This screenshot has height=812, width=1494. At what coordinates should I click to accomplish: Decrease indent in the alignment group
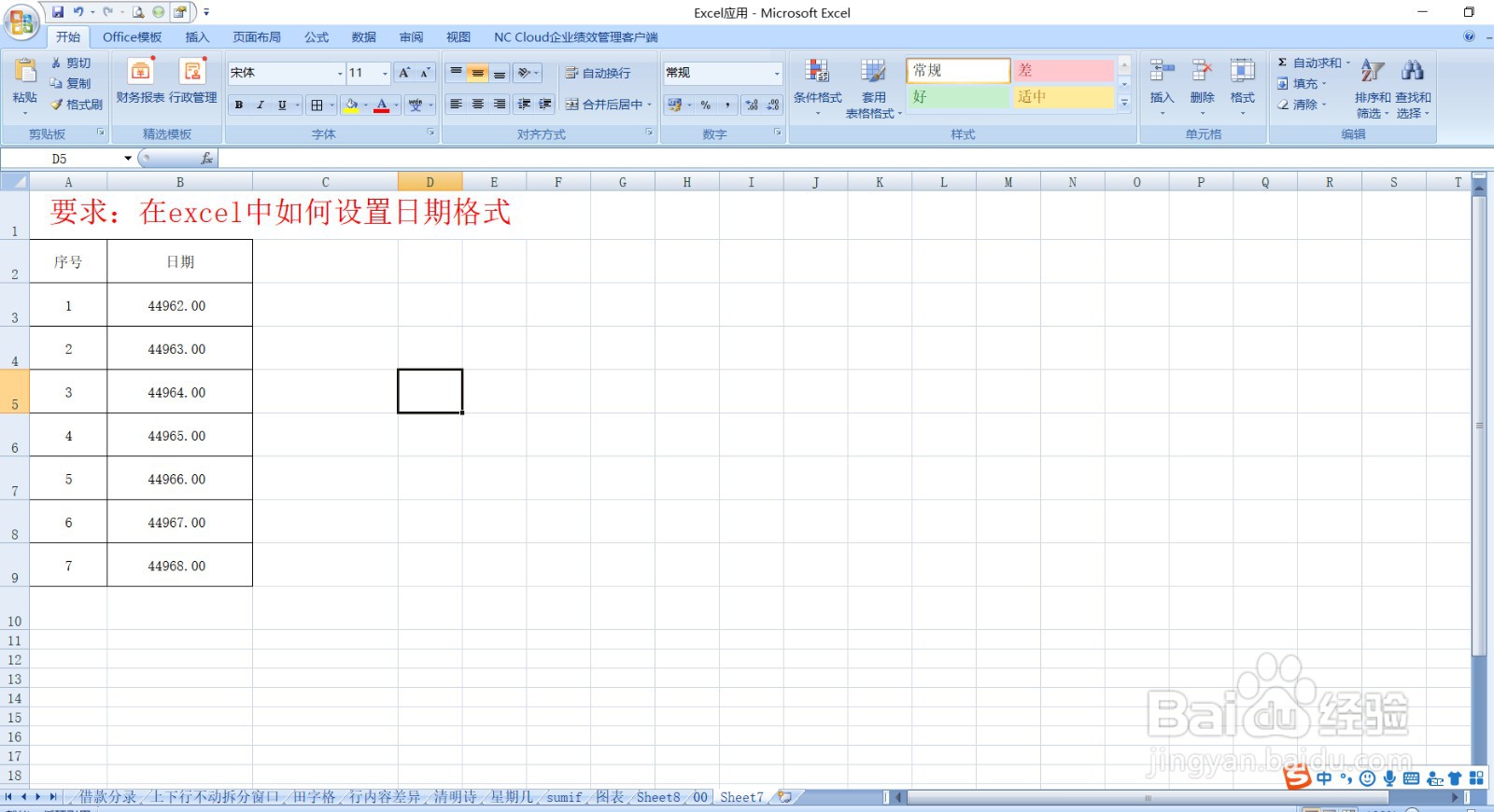click(x=524, y=105)
